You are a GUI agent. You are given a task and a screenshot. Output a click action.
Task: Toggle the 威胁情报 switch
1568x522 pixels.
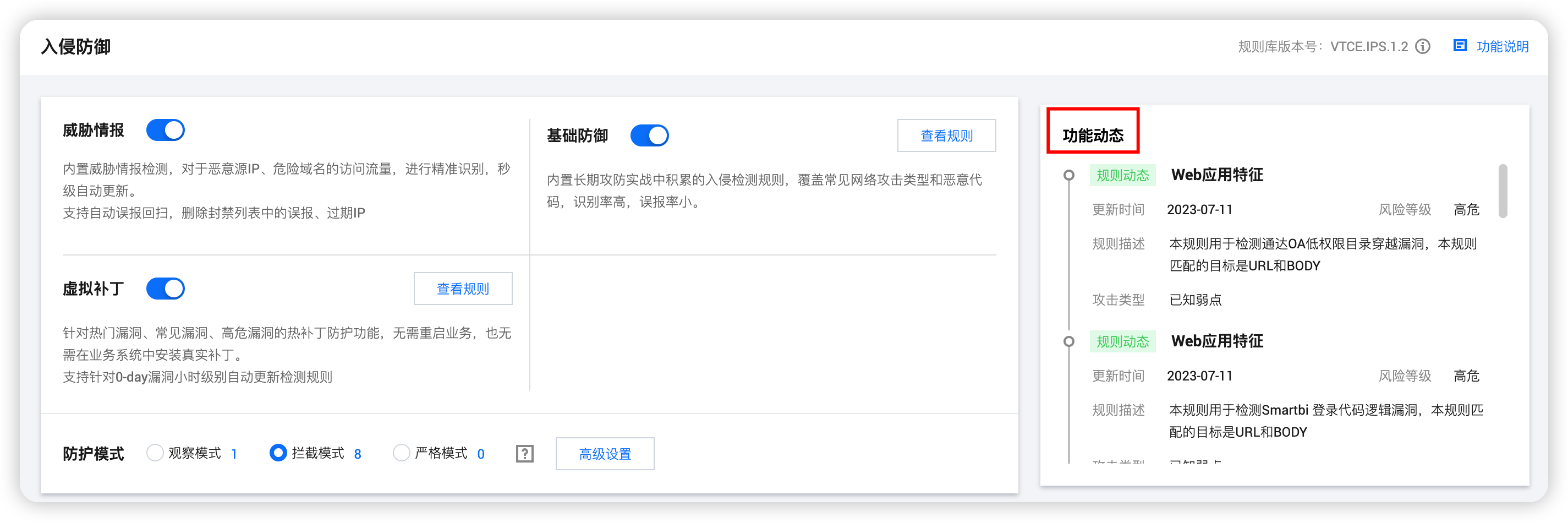coord(165,130)
